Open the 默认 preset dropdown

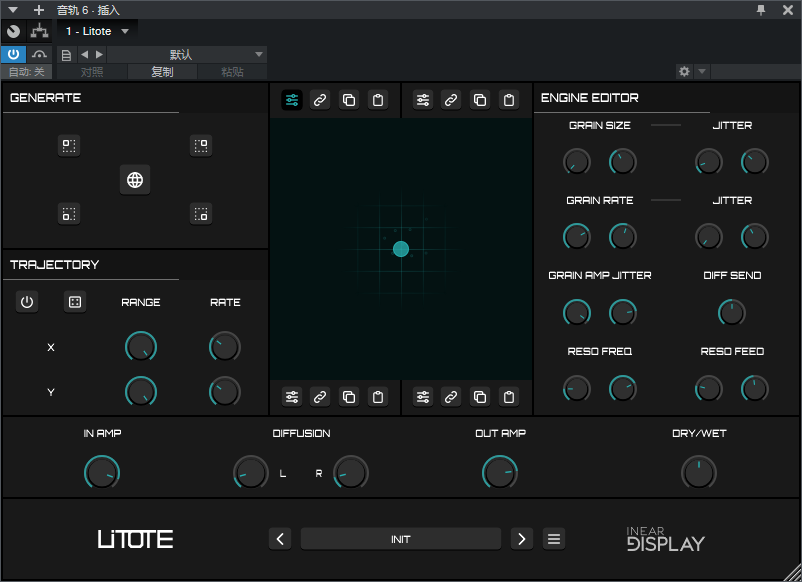(x=187, y=55)
